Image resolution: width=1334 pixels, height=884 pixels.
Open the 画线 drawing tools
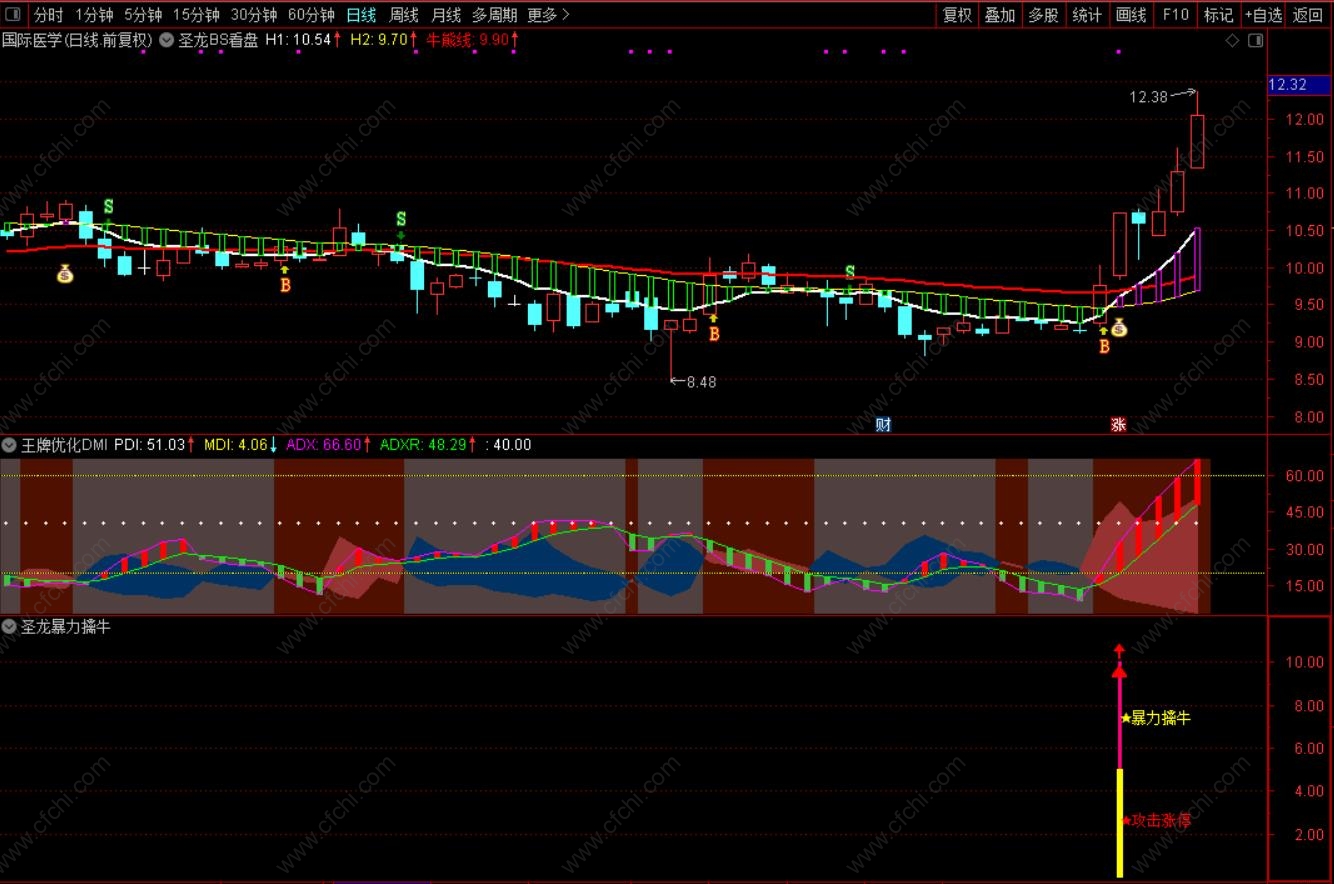click(1131, 15)
